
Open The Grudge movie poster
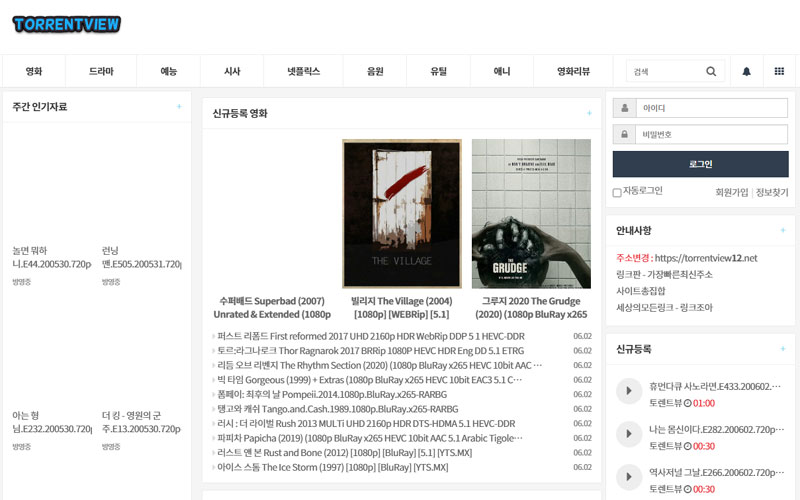(531, 214)
